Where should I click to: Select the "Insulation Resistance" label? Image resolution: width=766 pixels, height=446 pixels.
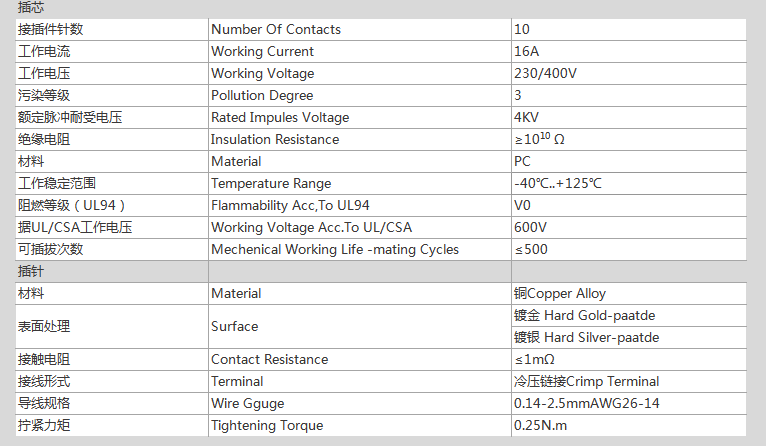click(x=275, y=139)
